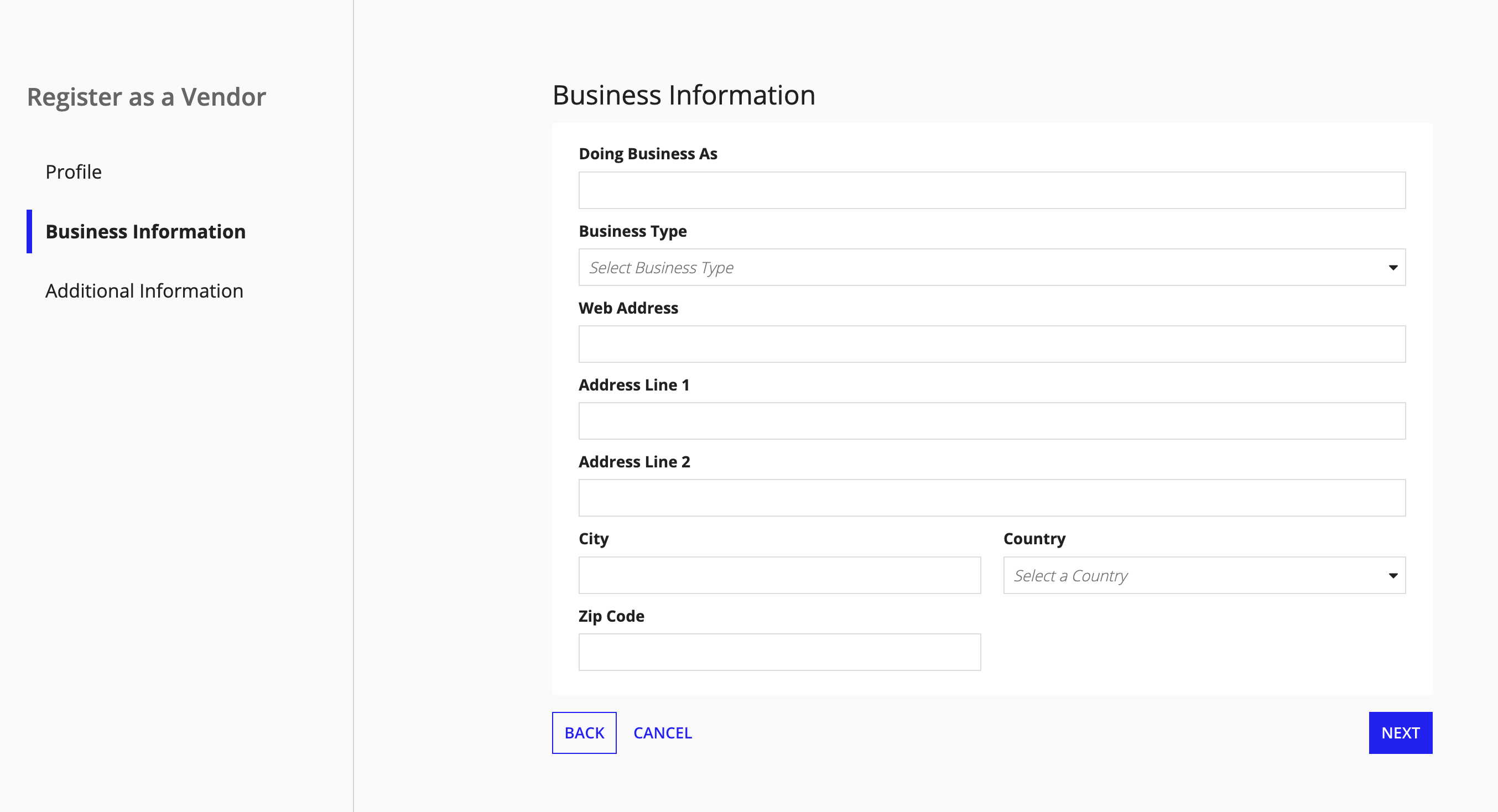Image resolution: width=1498 pixels, height=812 pixels.
Task: Select the Business Information step
Action: coord(145,232)
